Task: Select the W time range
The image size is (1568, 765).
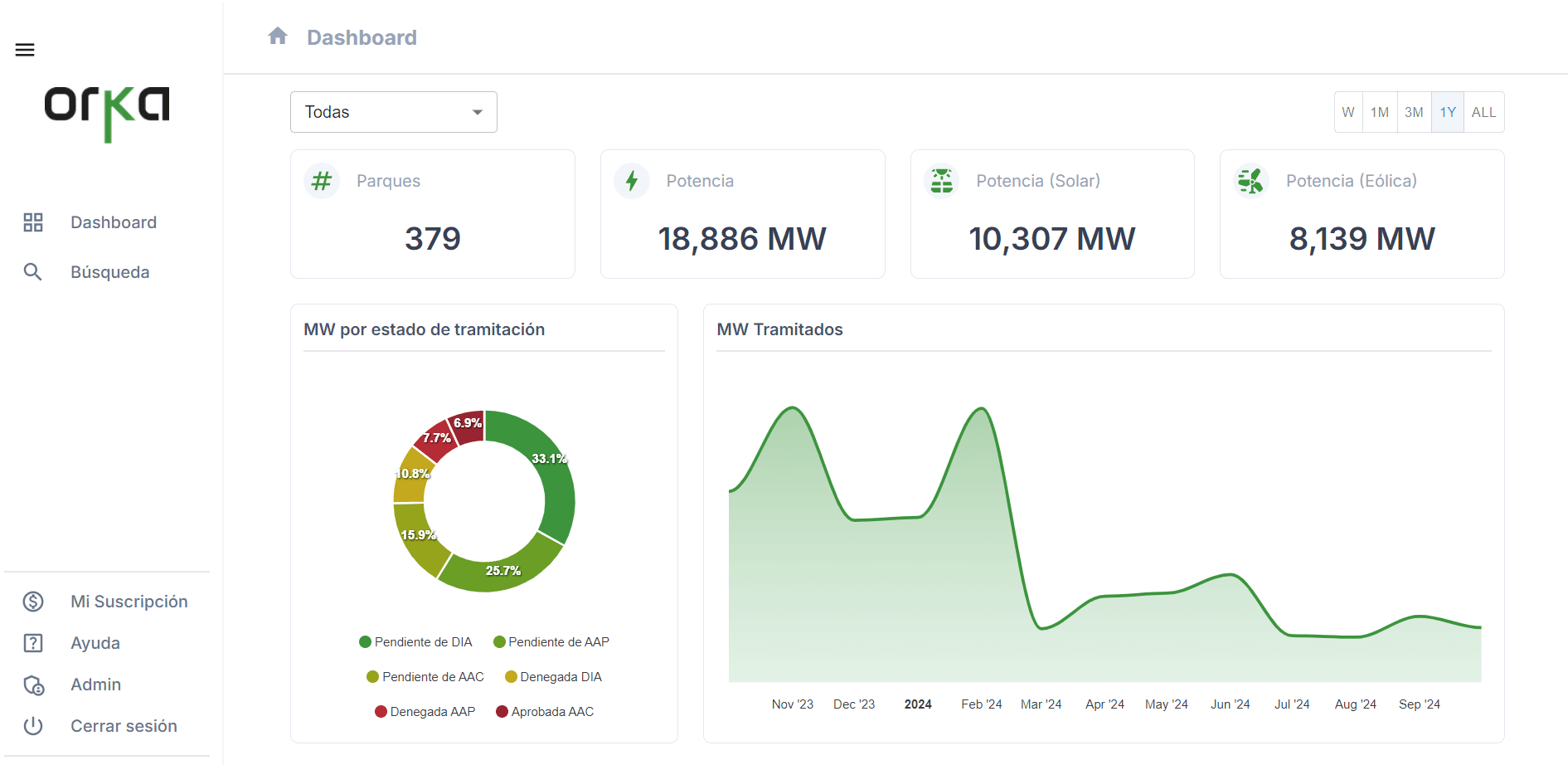Action: tap(1348, 112)
